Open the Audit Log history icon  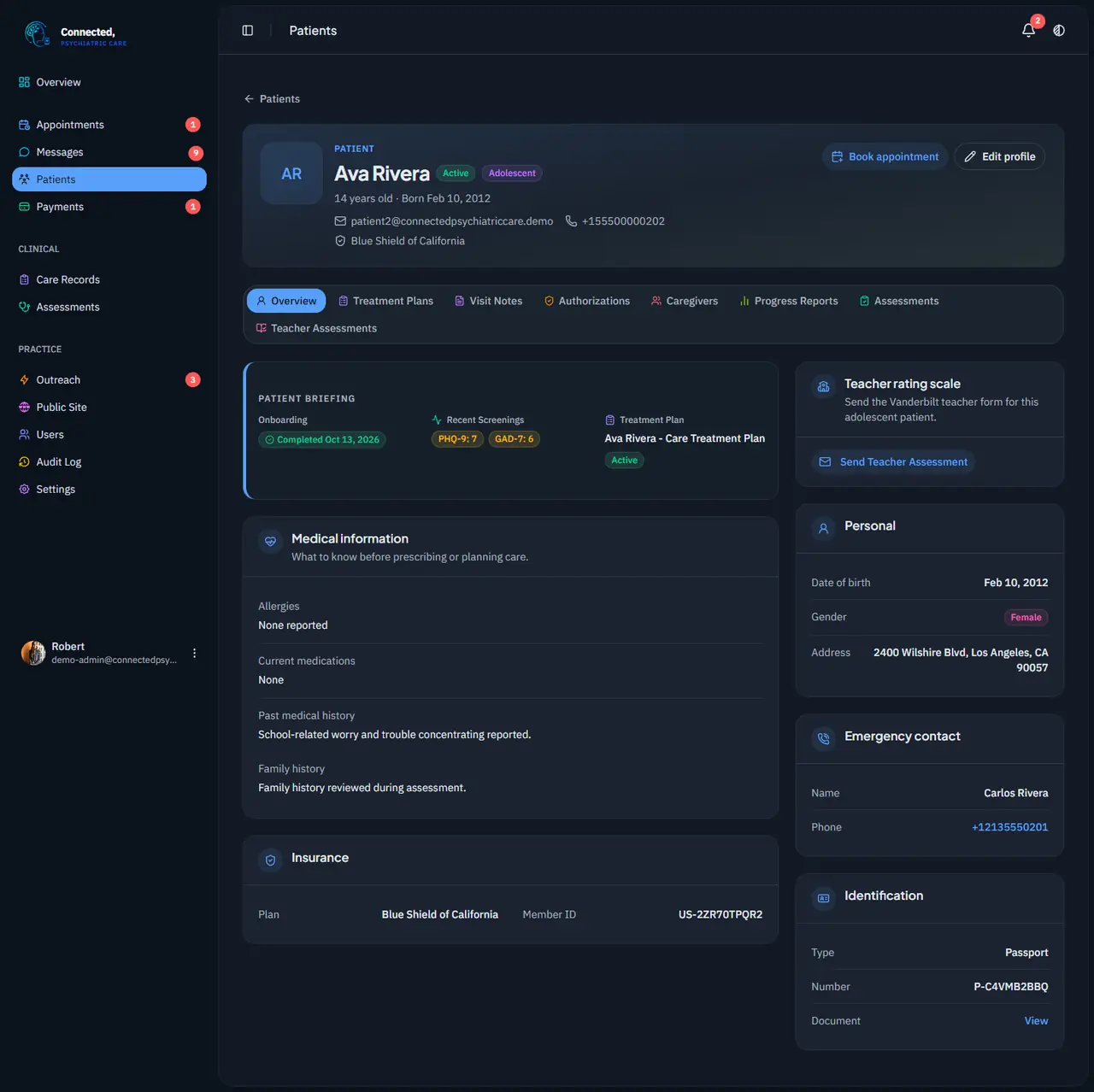pyautogui.click(x=24, y=462)
